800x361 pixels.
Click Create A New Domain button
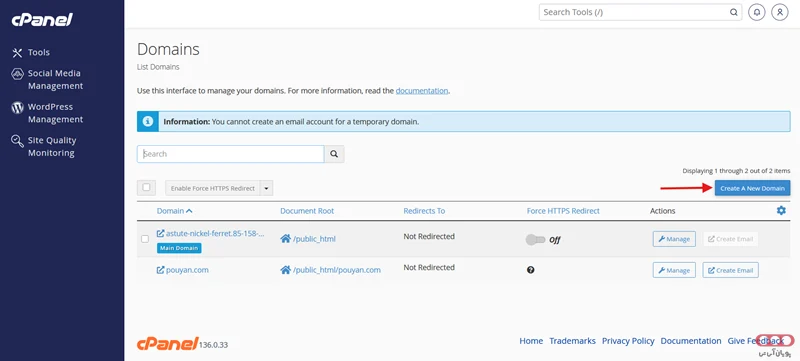(753, 188)
